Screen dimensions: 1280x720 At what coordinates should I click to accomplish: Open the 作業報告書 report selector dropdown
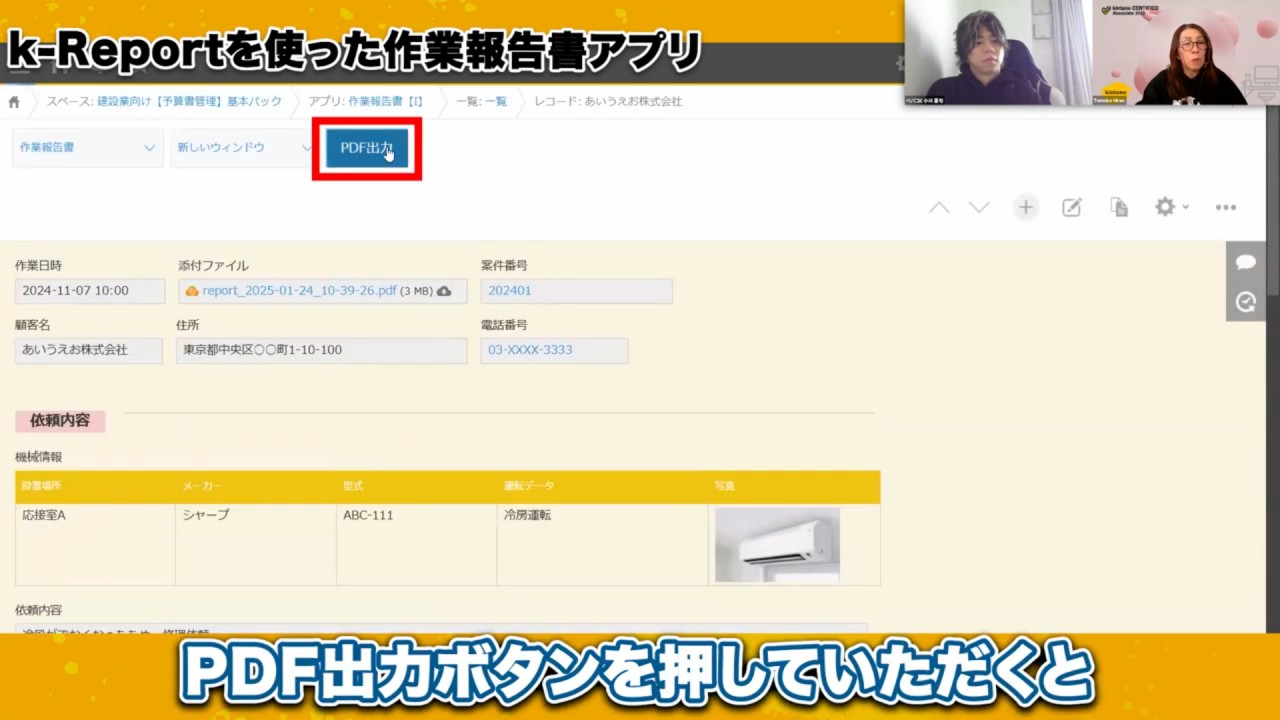(x=87, y=146)
